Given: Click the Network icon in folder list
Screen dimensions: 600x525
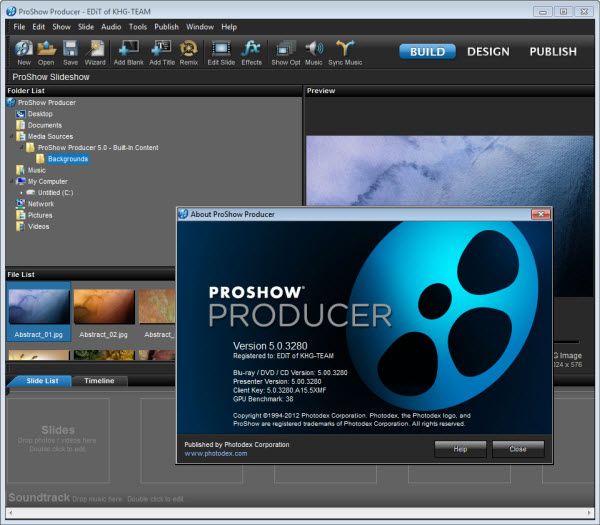Looking at the screenshot, I should pyautogui.click(x=21, y=204).
